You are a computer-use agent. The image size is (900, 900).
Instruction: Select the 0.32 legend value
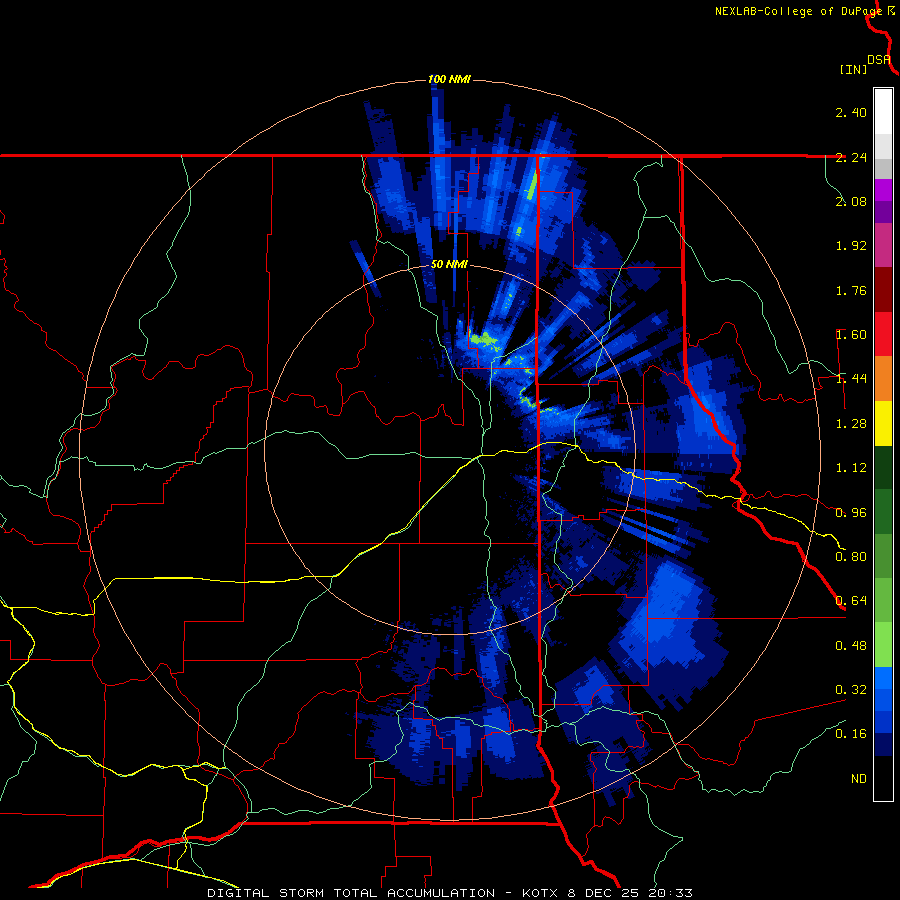(x=851, y=690)
